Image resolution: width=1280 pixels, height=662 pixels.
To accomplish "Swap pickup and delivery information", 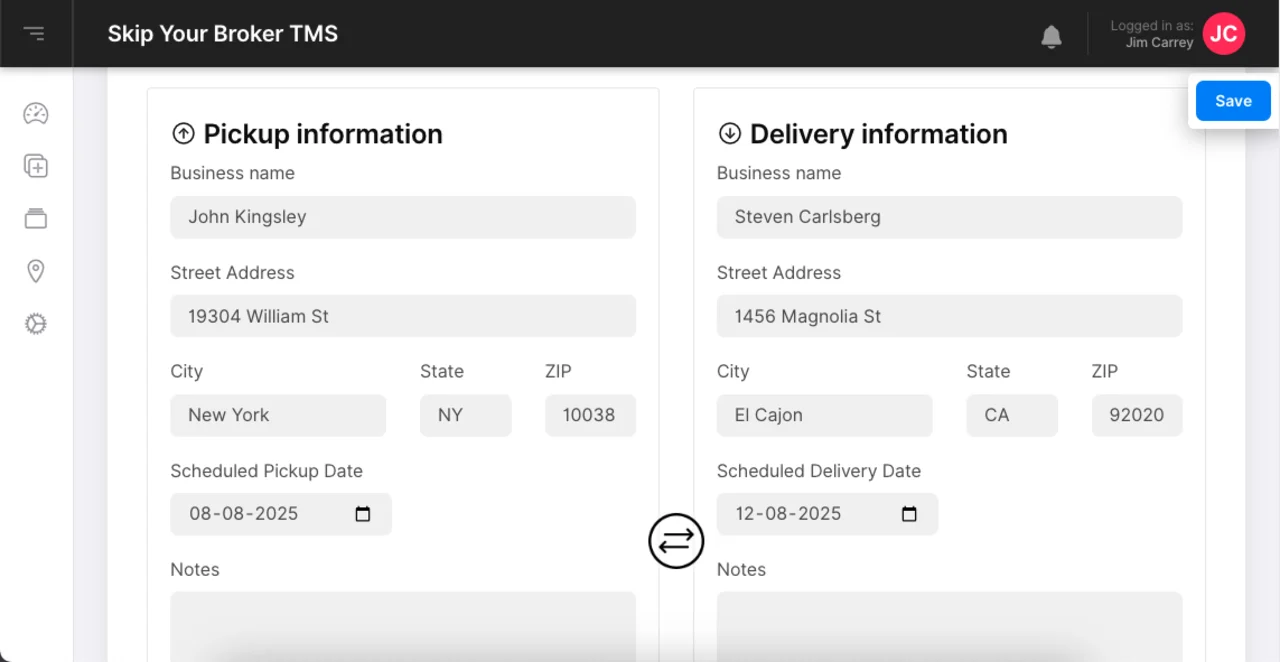I will pos(676,541).
